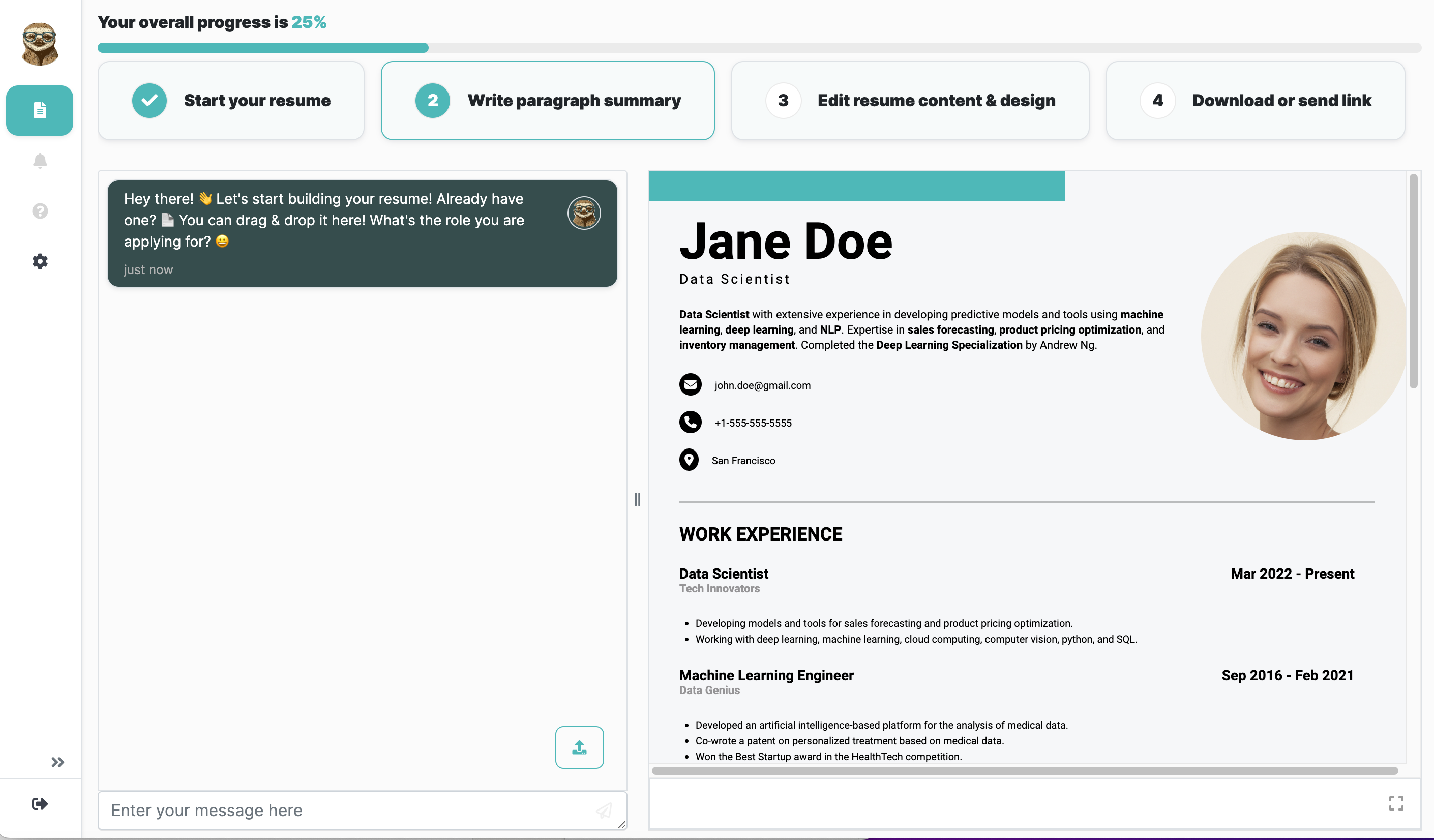1434x840 pixels.
Task: Click Jane Doe's profile photo
Action: 1303,336
